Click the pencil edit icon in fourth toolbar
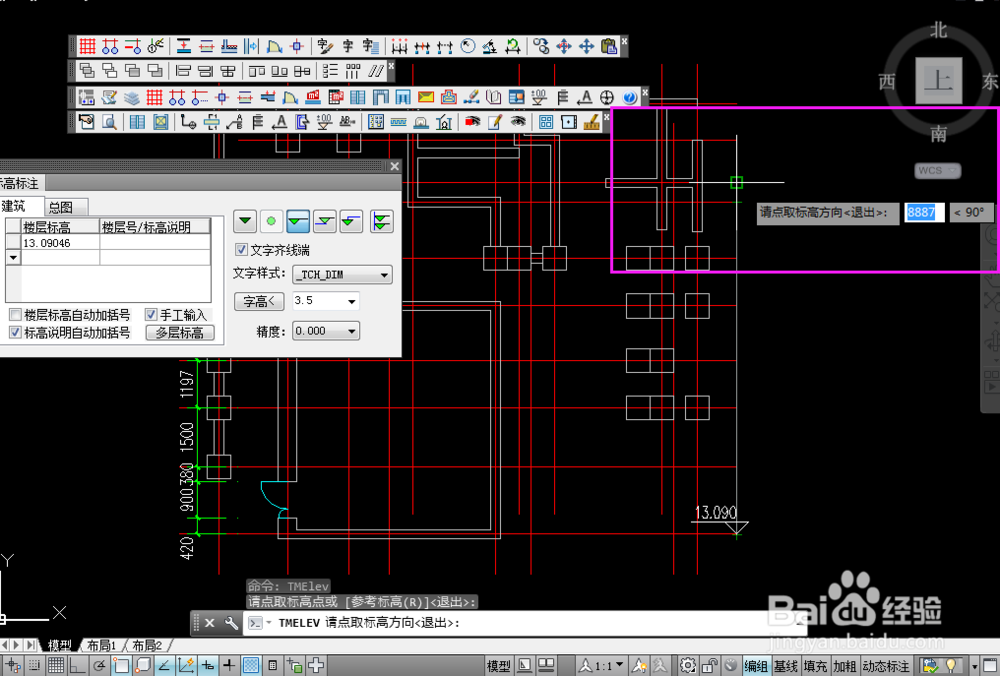Viewport: 1000px width, 676px height. [x=495, y=121]
